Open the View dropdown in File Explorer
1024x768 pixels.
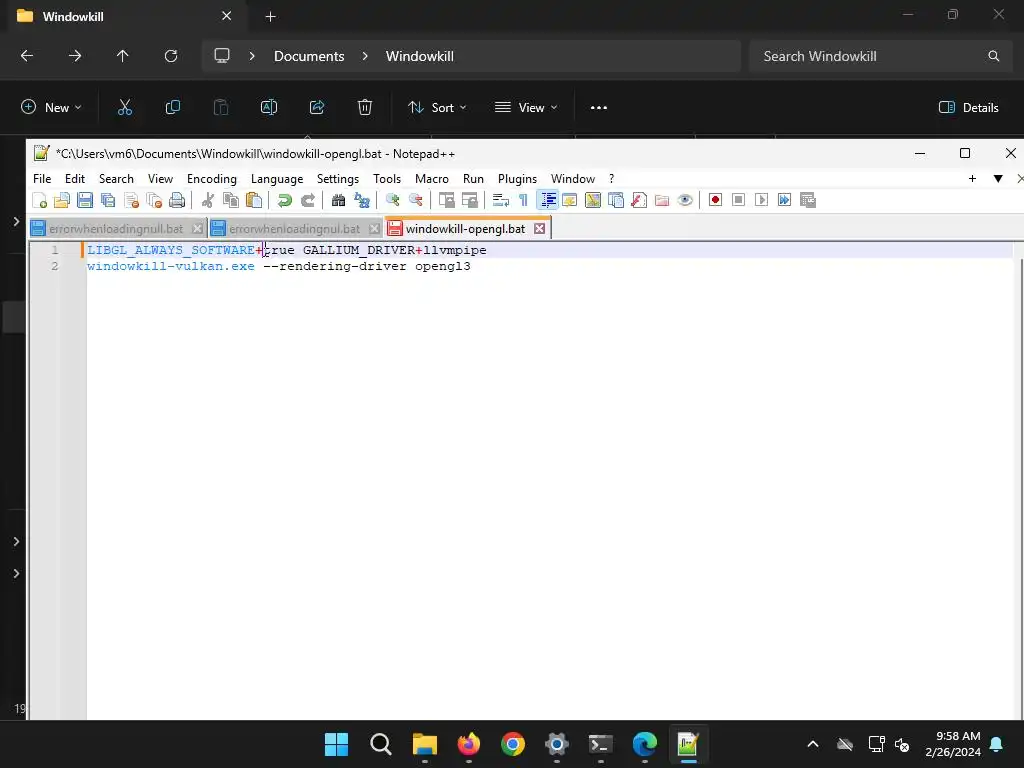(x=526, y=108)
